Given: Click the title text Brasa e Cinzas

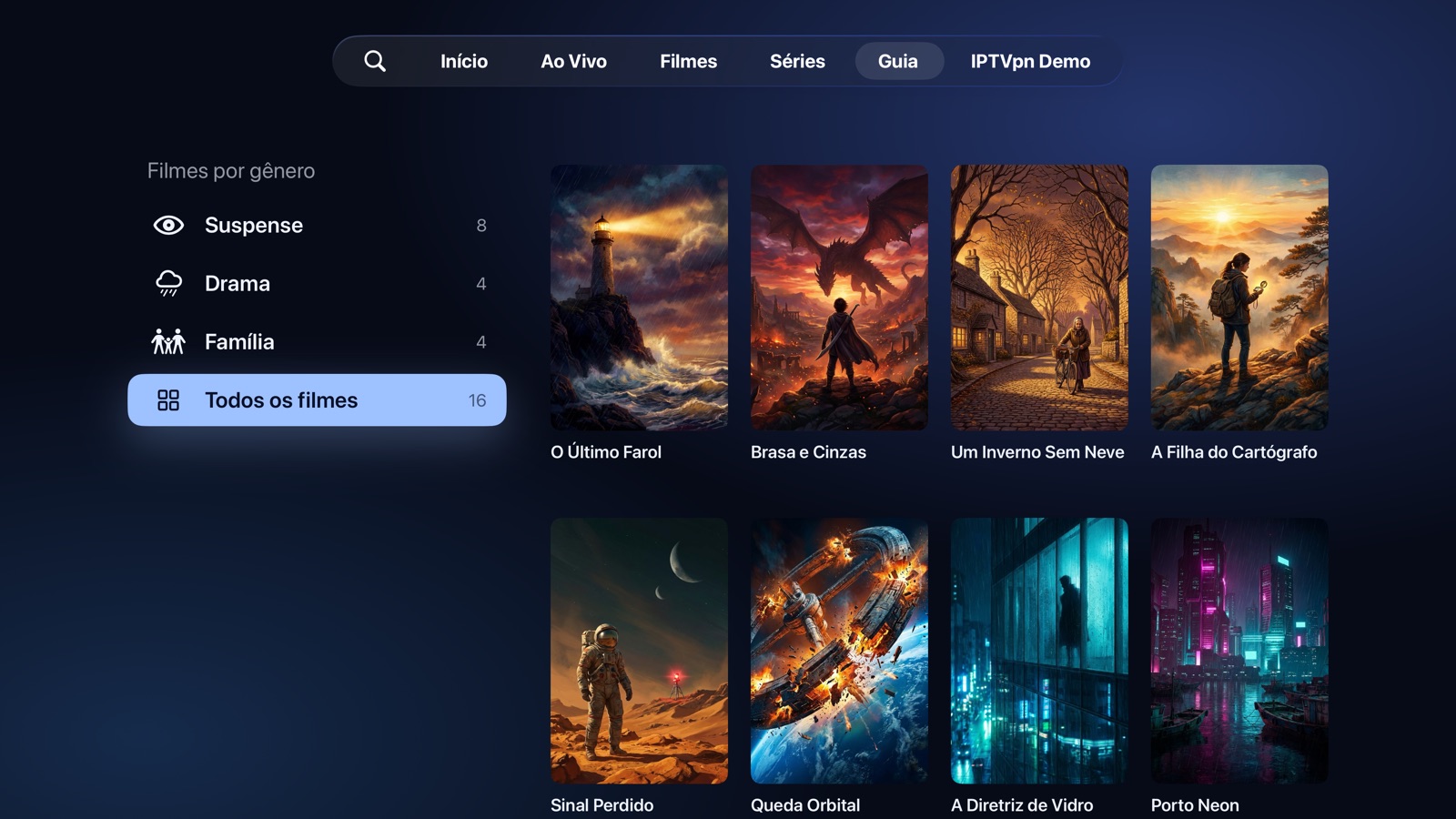Looking at the screenshot, I should [x=808, y=452].
